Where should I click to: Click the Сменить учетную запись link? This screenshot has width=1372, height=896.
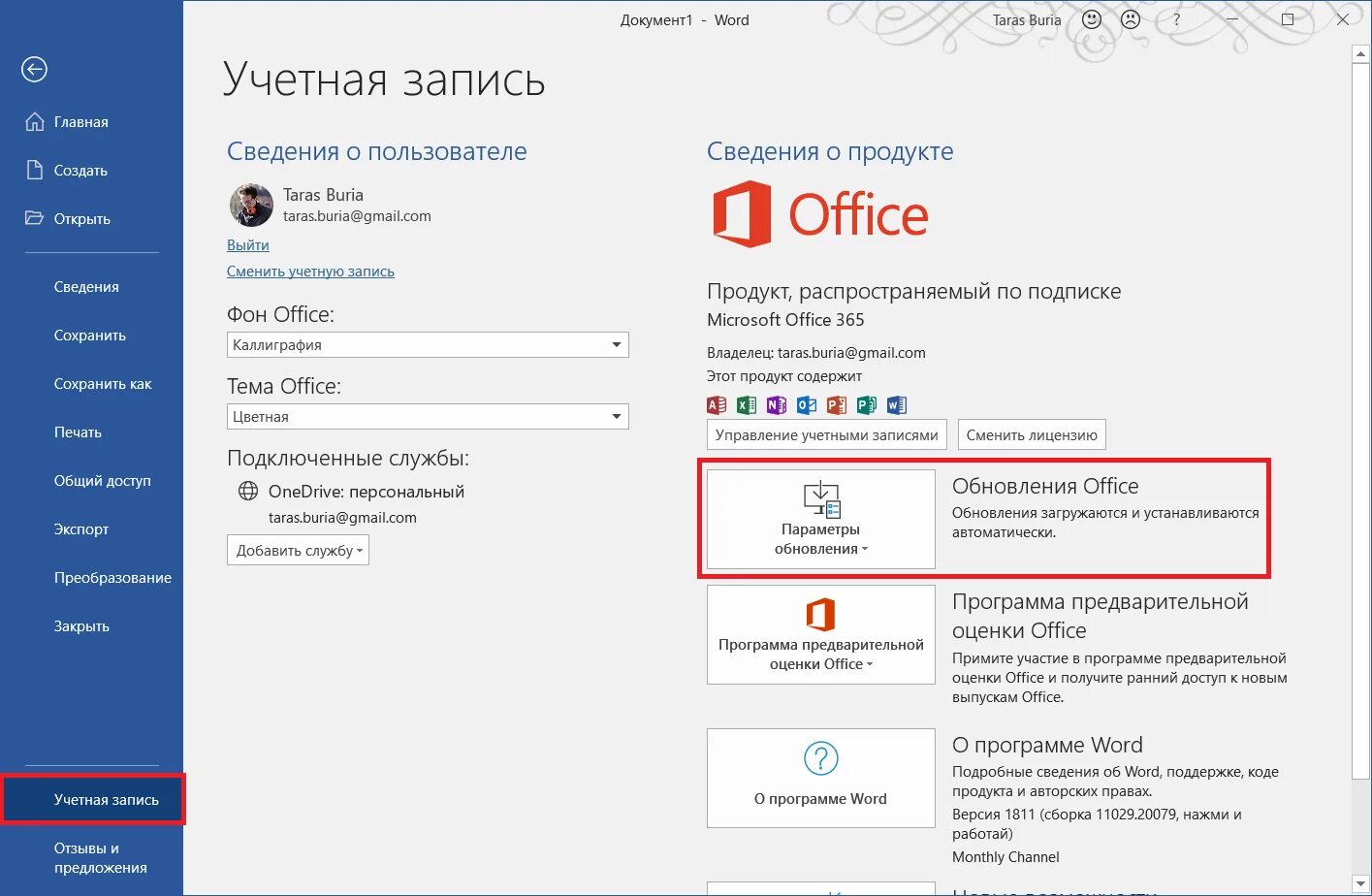click(310, 272)
